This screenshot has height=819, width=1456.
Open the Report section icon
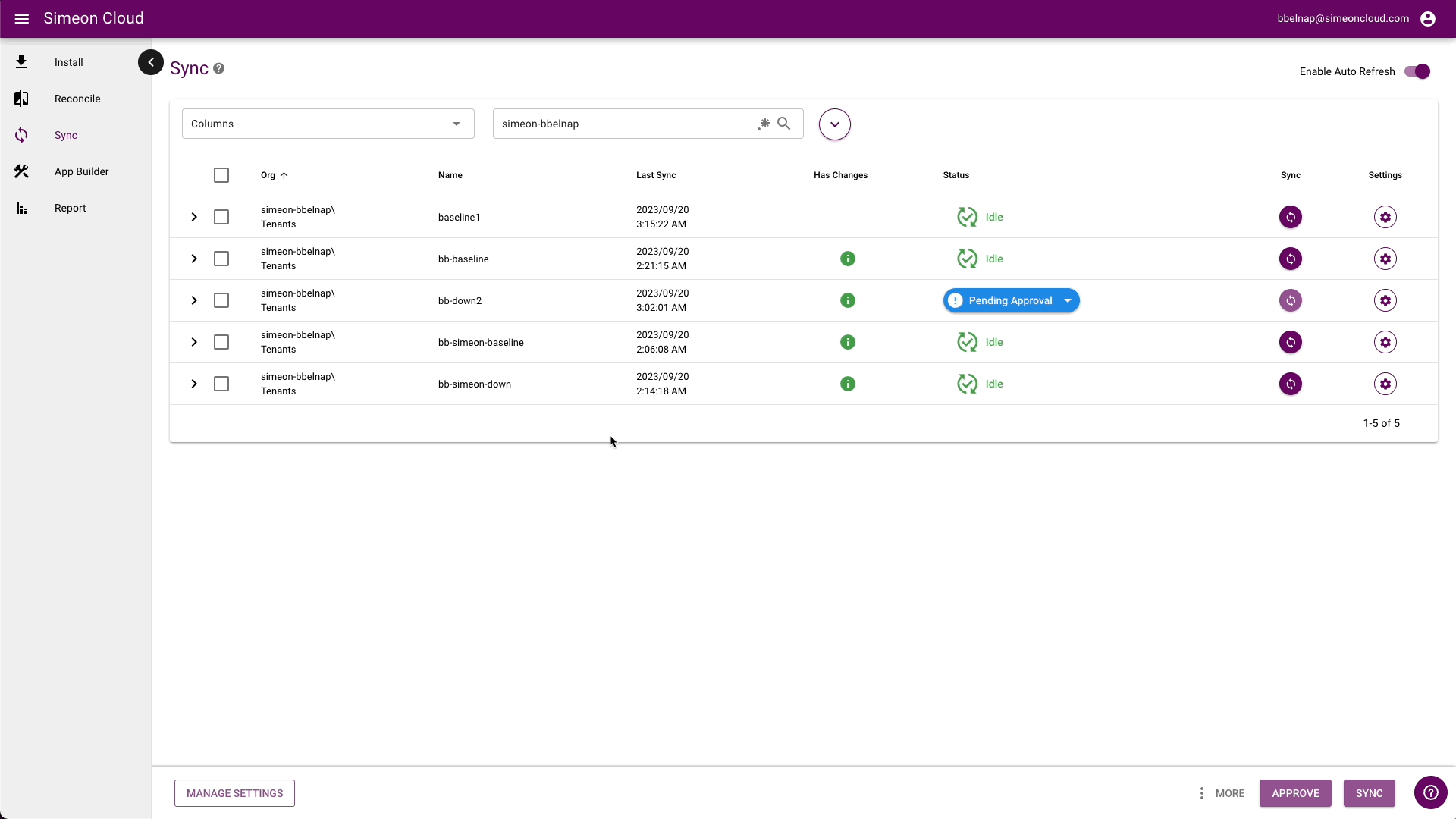(21, 208)
